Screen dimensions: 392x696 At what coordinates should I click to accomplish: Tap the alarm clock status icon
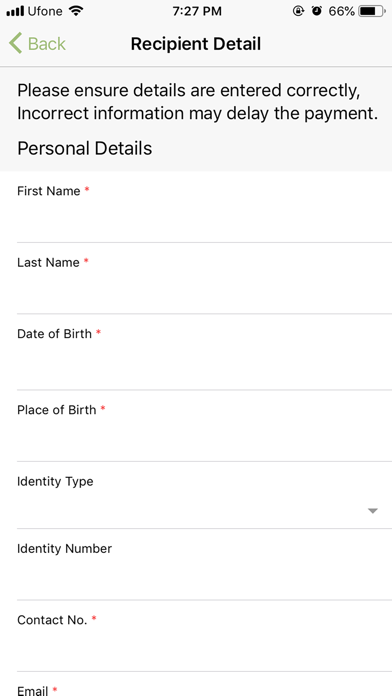[317, 11]
